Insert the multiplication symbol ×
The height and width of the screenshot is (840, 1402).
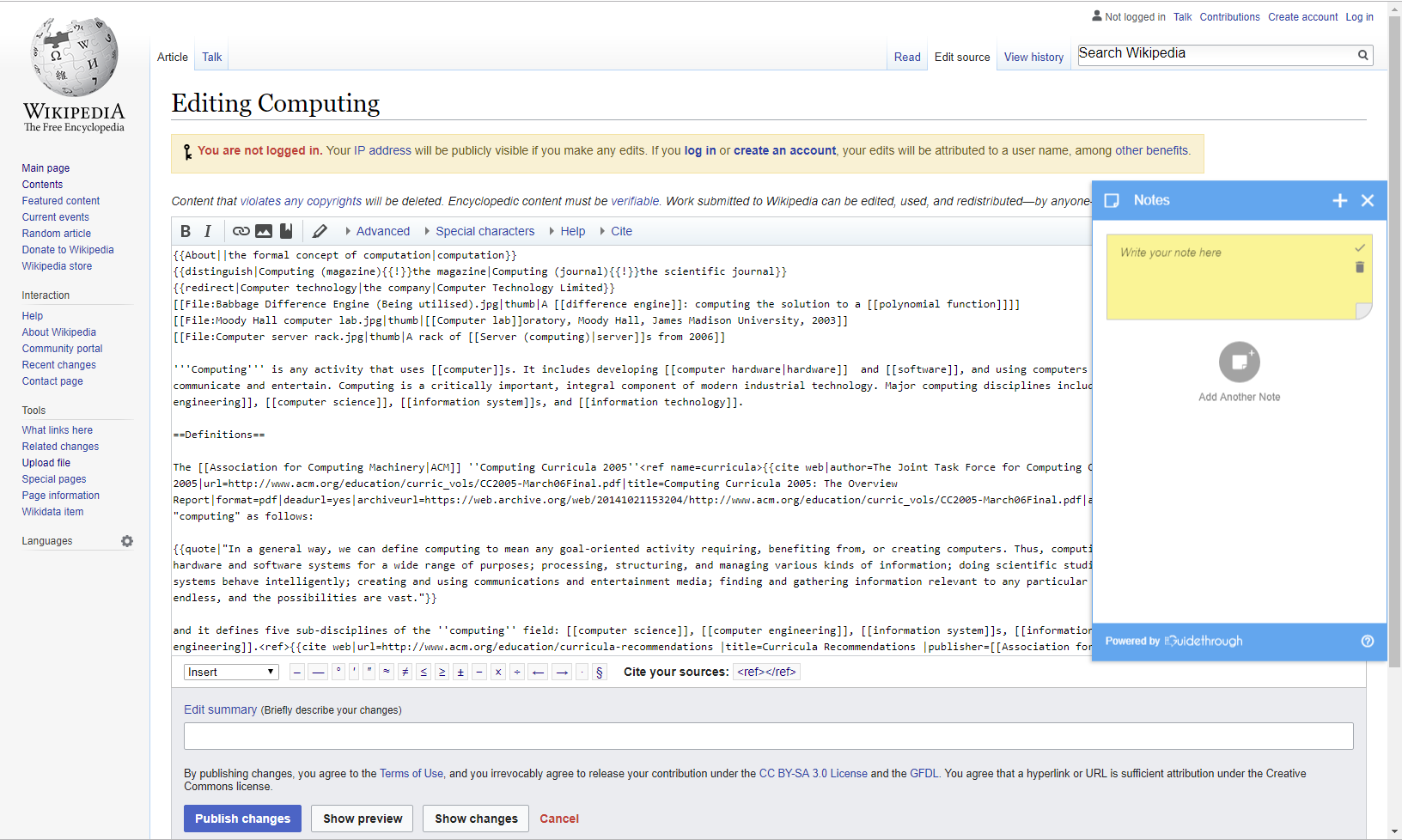[497, 672]
